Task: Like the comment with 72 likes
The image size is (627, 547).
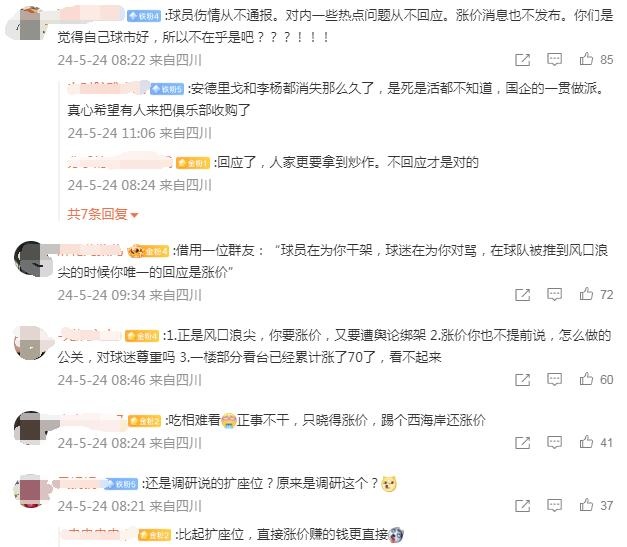Action: [586, 294]
